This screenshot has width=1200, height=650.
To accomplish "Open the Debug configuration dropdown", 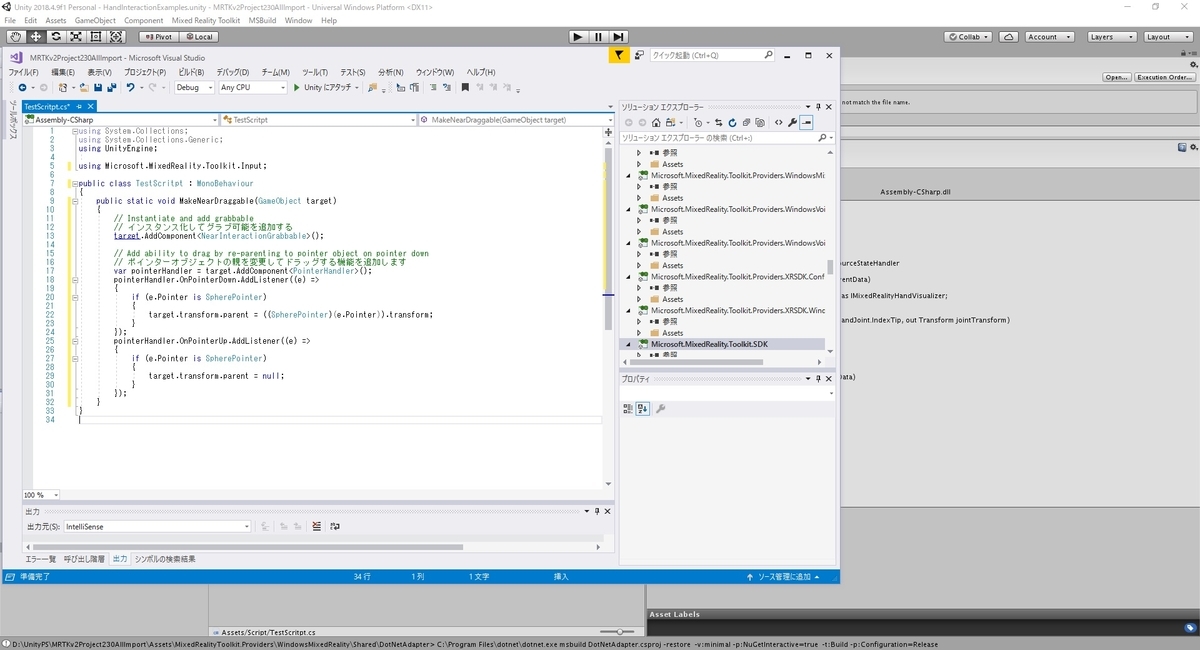I will tap(194, 88).
